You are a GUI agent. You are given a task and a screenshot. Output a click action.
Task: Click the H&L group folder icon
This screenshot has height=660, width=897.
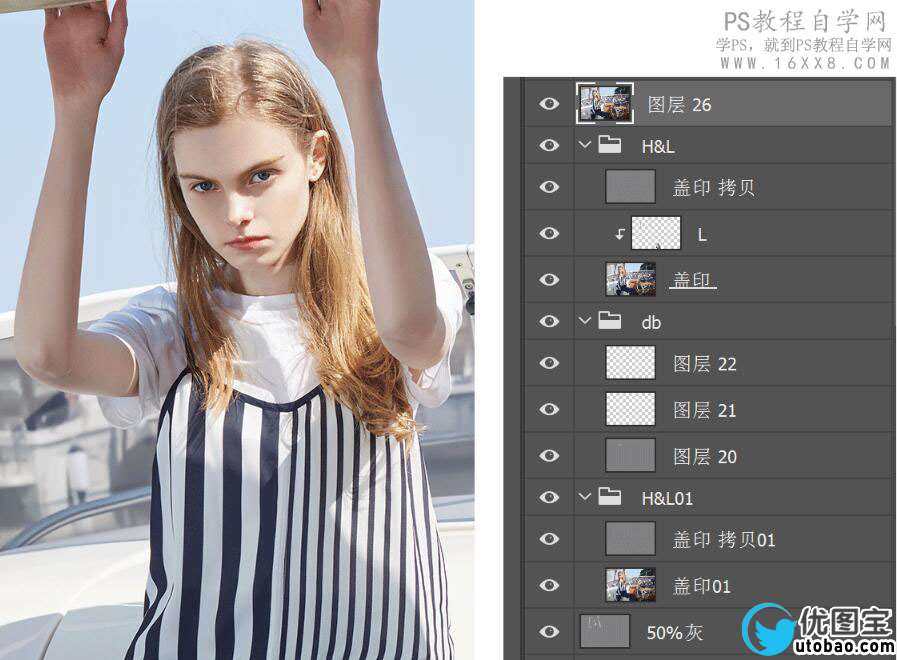click(610, 145)
